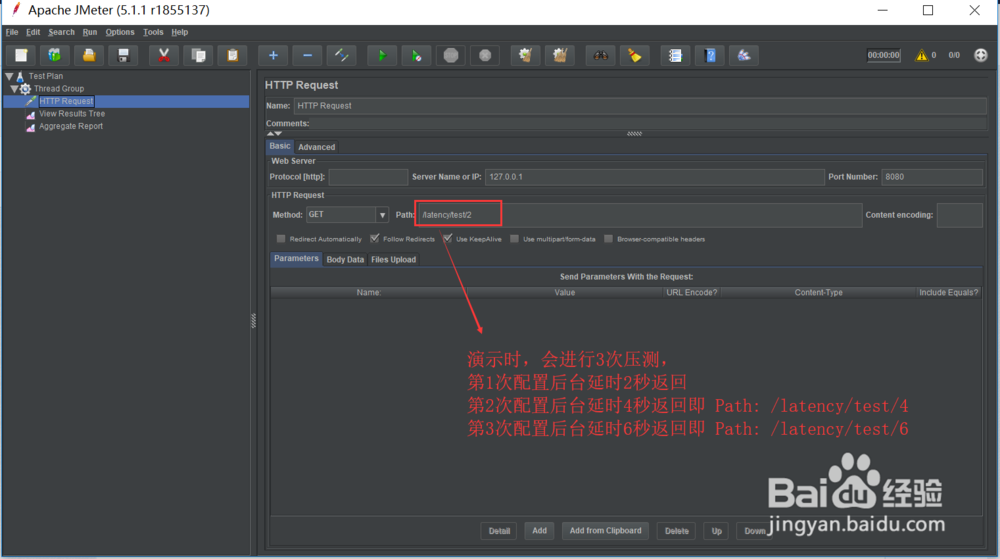Image resolution: width=1000 pixels, height=559 pixels.
Task: Select the Basic tab
Action: coord(279,147)
